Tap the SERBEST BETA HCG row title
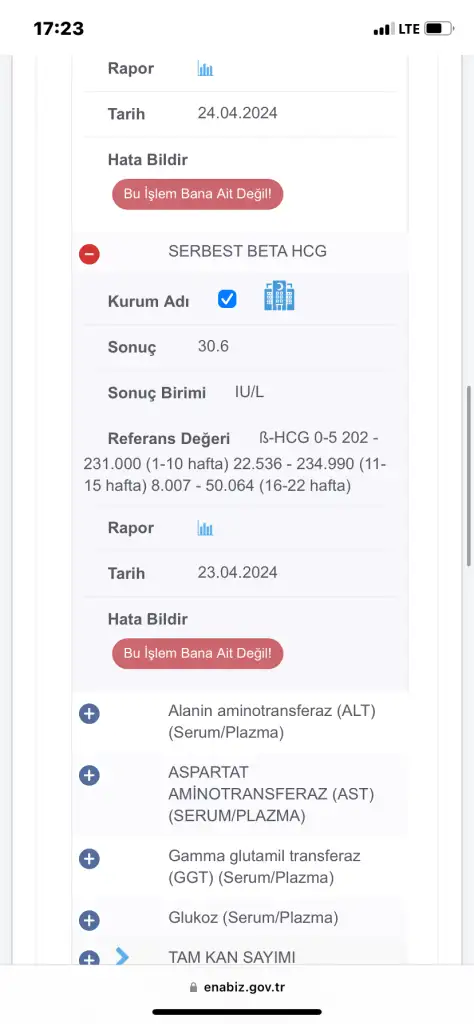Screen dimensions: 474x1024 click(247, 251)
